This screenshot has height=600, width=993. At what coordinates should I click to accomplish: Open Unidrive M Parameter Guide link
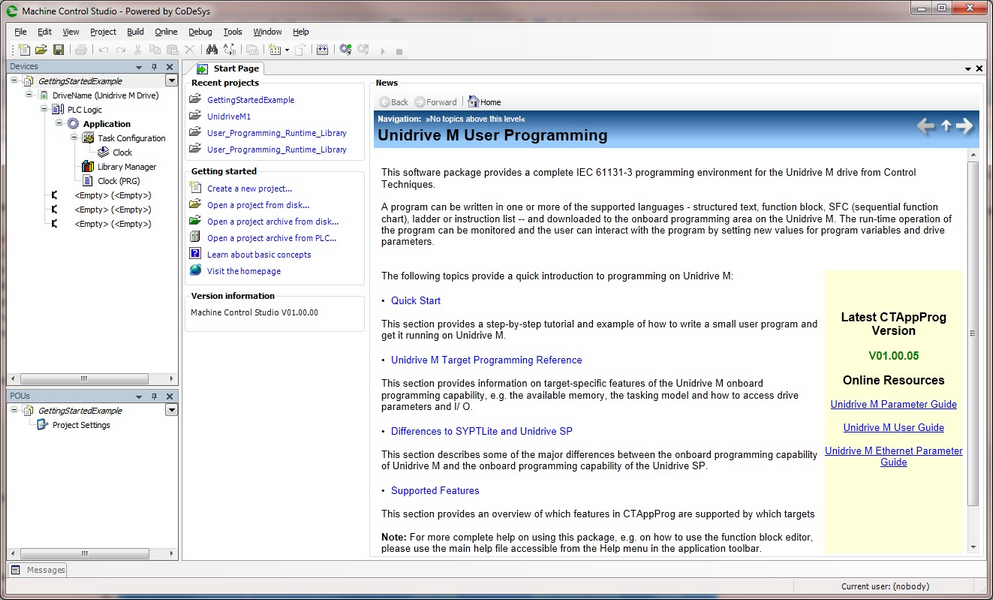893,404
